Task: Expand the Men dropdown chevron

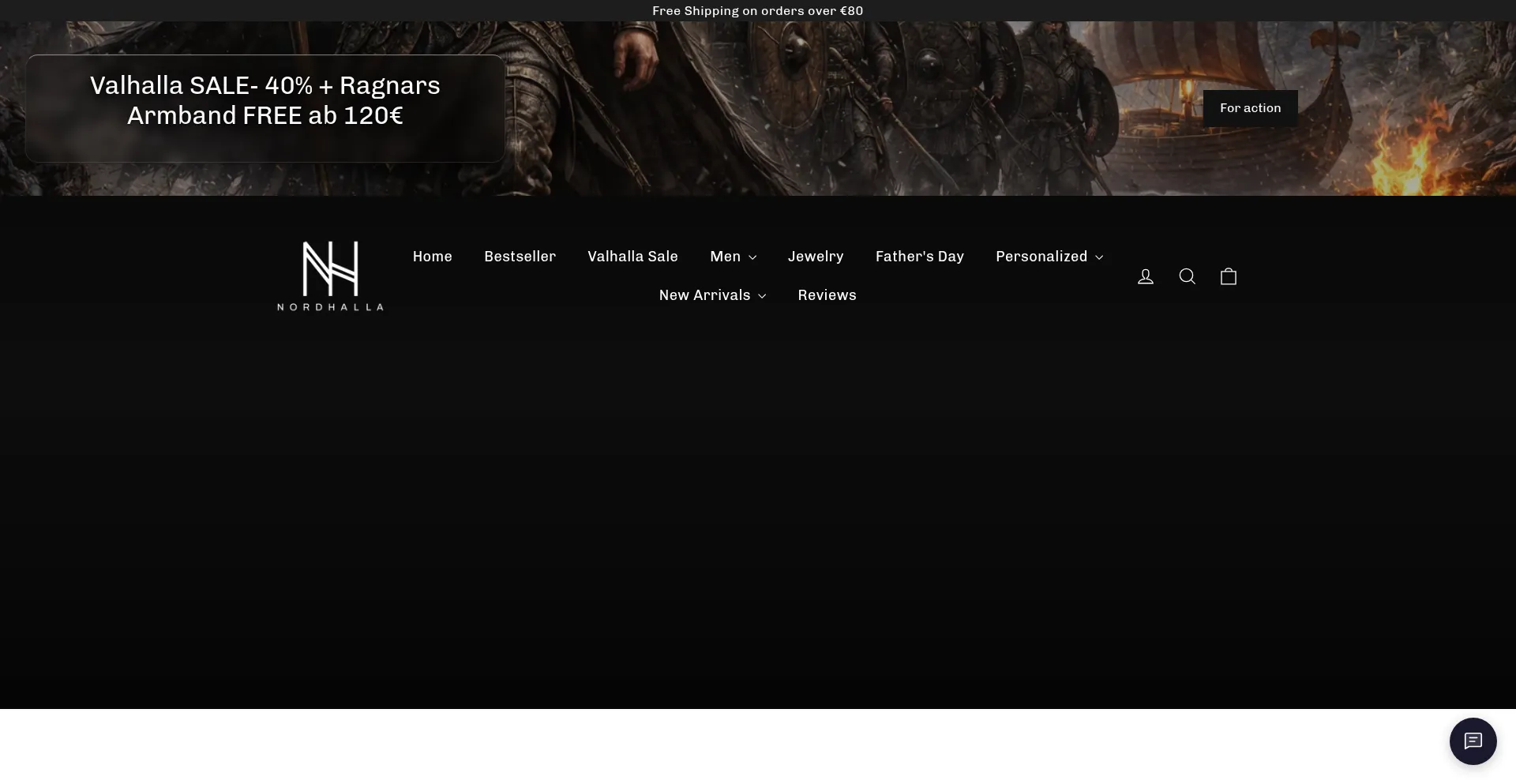Action: 752,257
